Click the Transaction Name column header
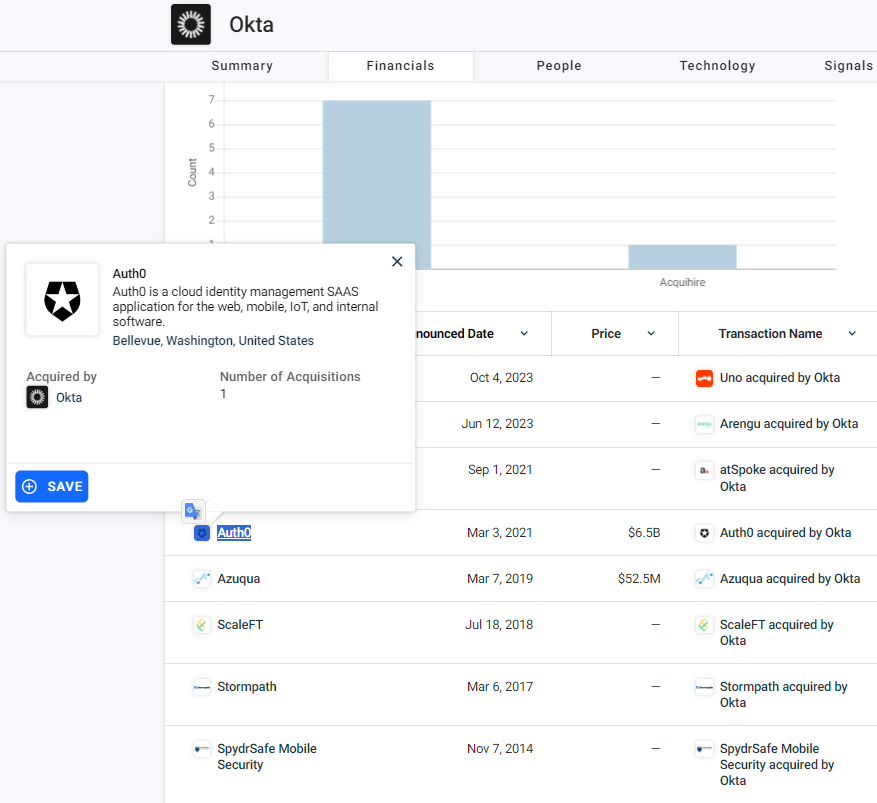The width and height of the screenshot is (877, 803). coord(770,334)
